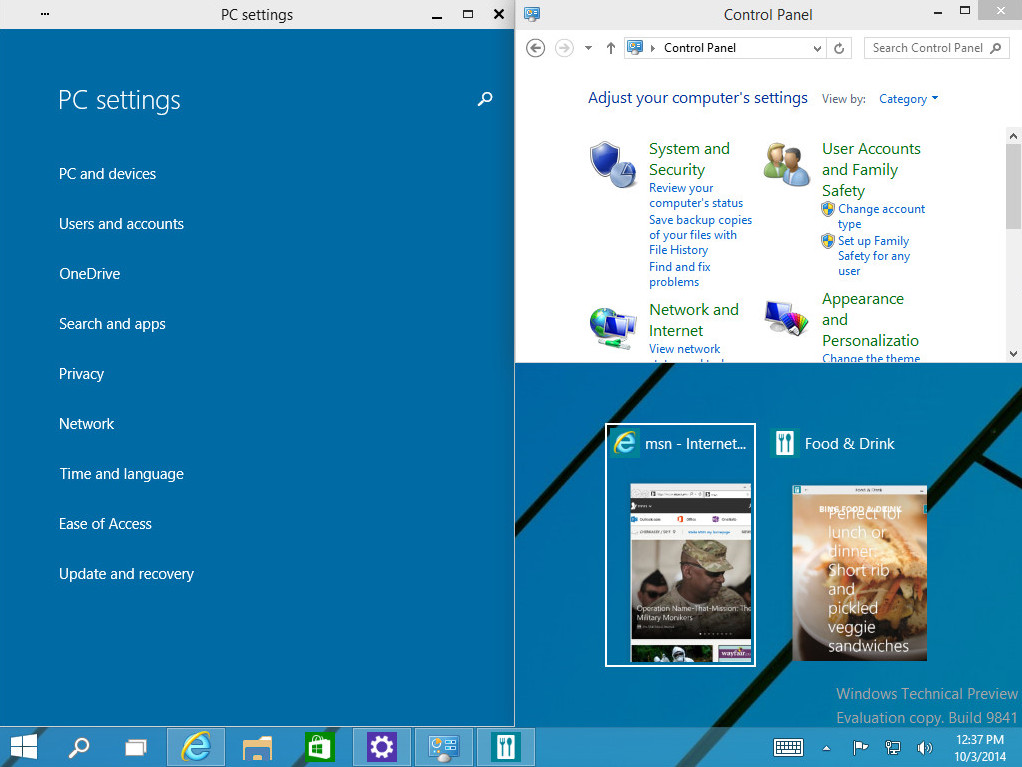Click the Appearance and Personalization monitor icon
Image resolution: width=1022 pixels, height=767 pixels.
pyautogui.click(x=786, y=318)
